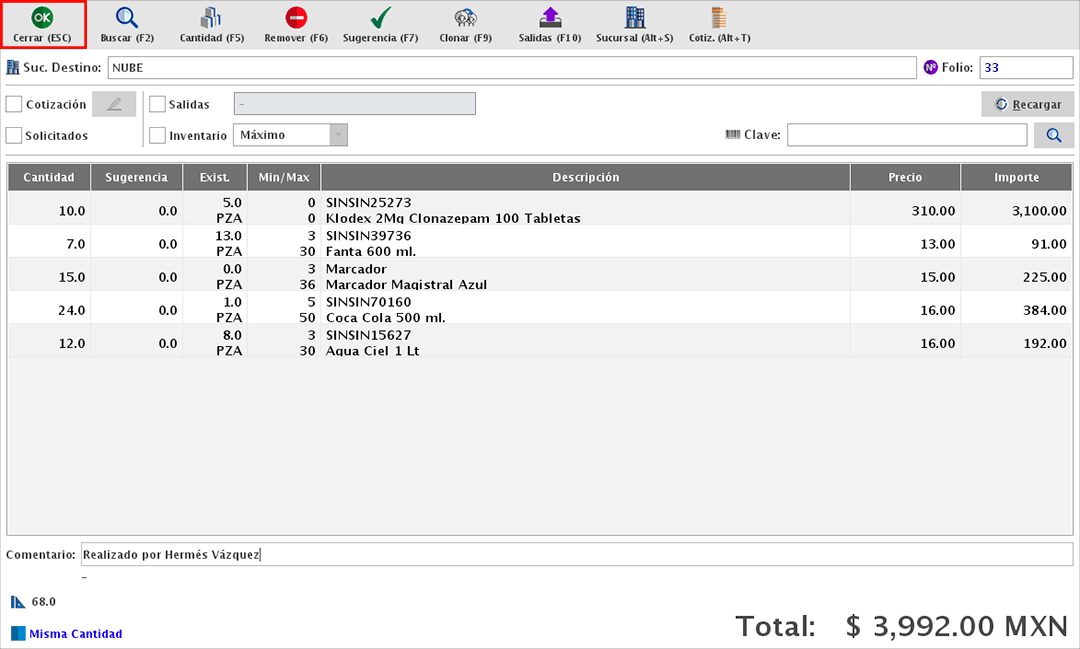Sort table by Descripción column header
The width and height of the screenshot is (1080, 649).
point(585,177)
